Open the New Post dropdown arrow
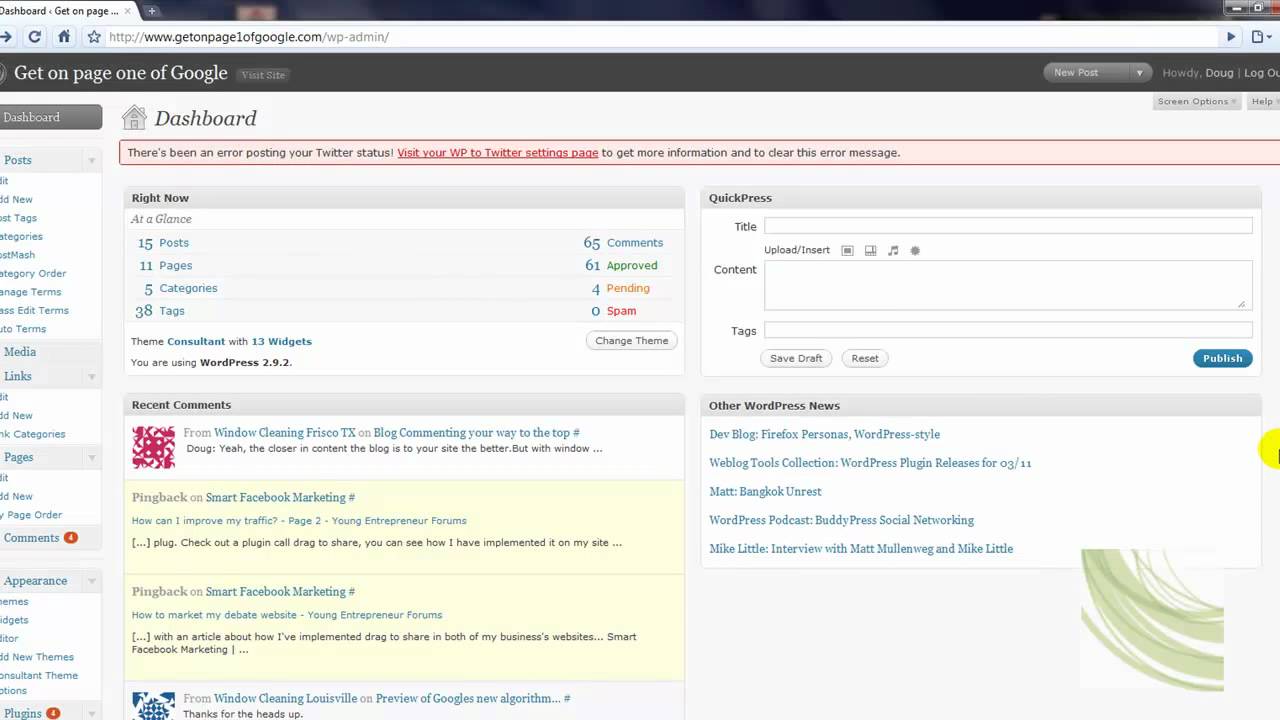1280x720 pixels. click(1139, 72)
